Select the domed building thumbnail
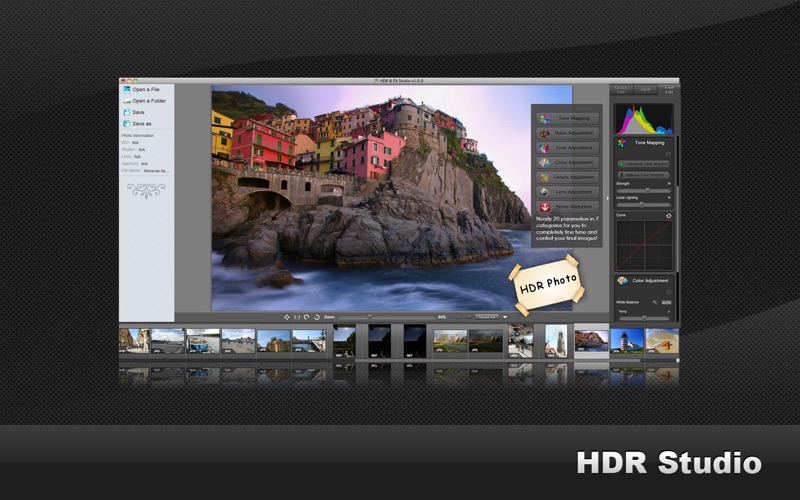 [273, 341]
